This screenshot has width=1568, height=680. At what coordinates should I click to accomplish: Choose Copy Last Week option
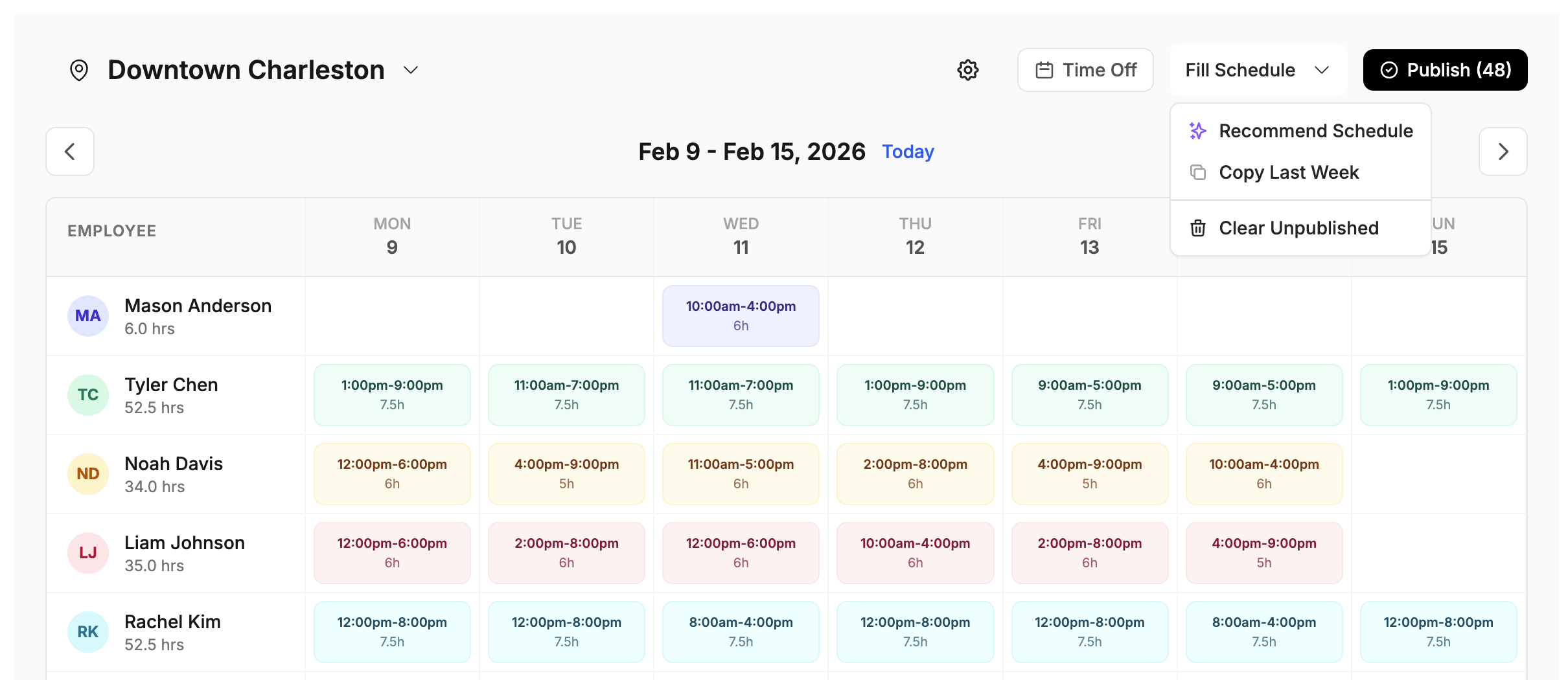click(x=1288, y=172)
